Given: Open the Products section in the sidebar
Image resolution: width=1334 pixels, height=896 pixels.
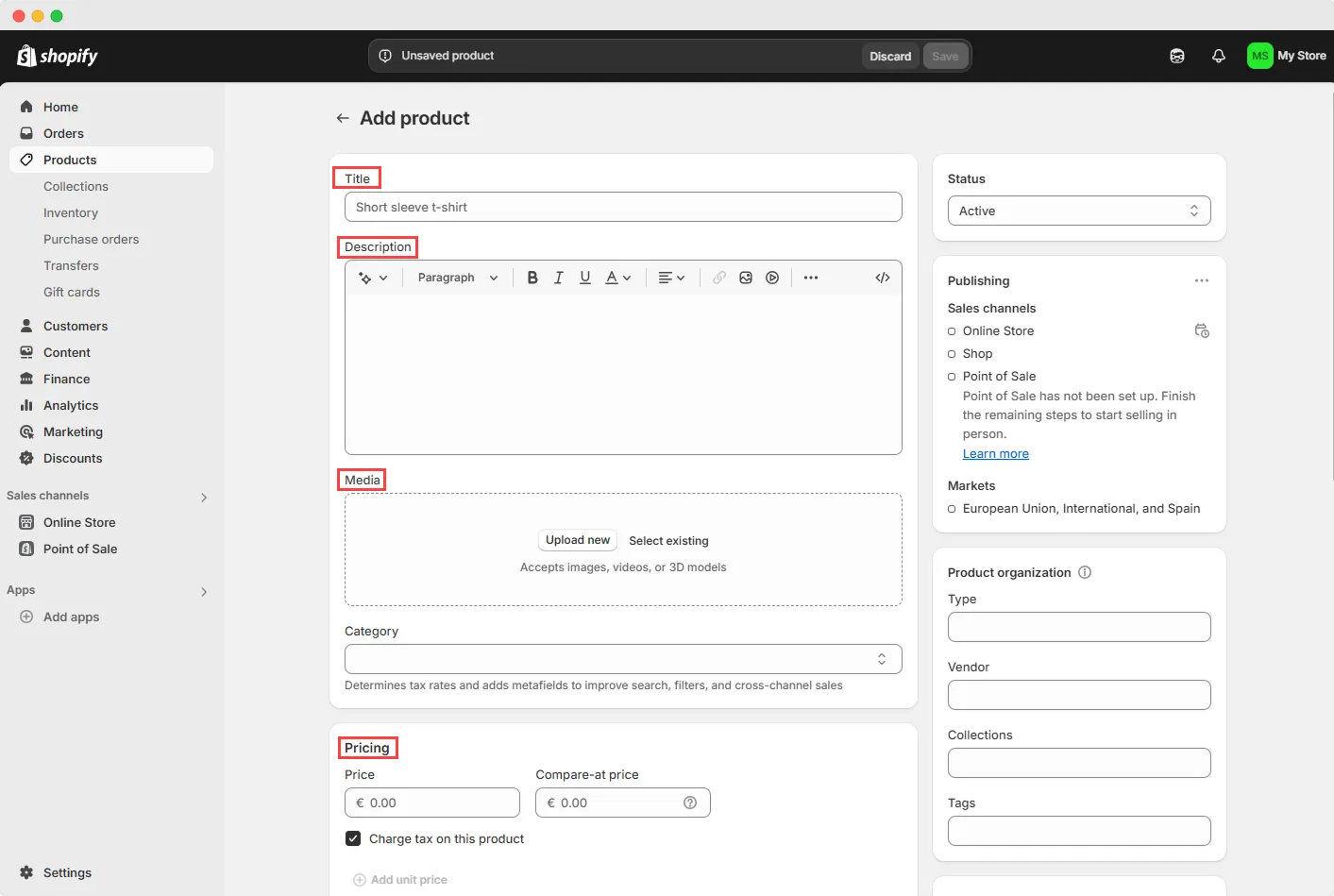Looking at the screenshot, I should click(69, 160).
